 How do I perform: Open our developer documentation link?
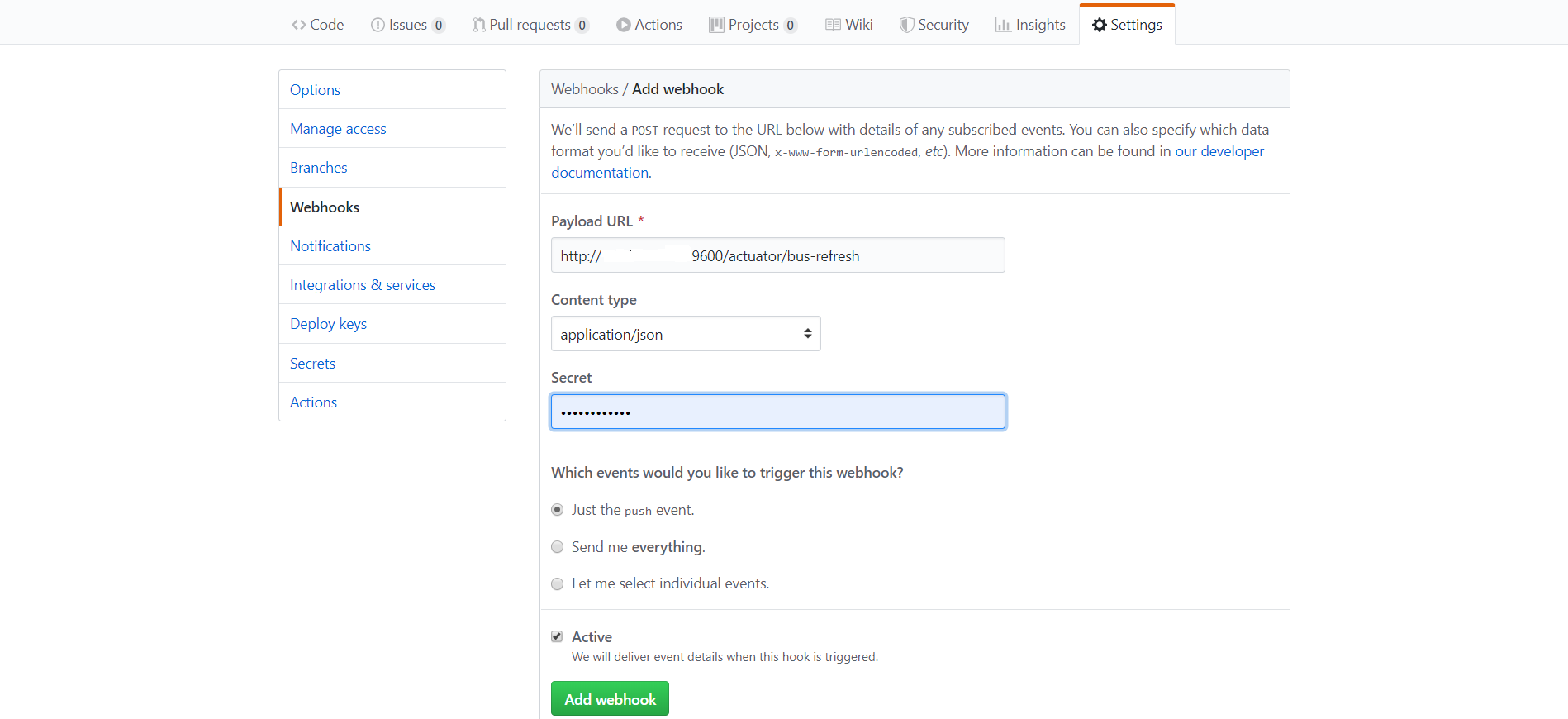1219,151
